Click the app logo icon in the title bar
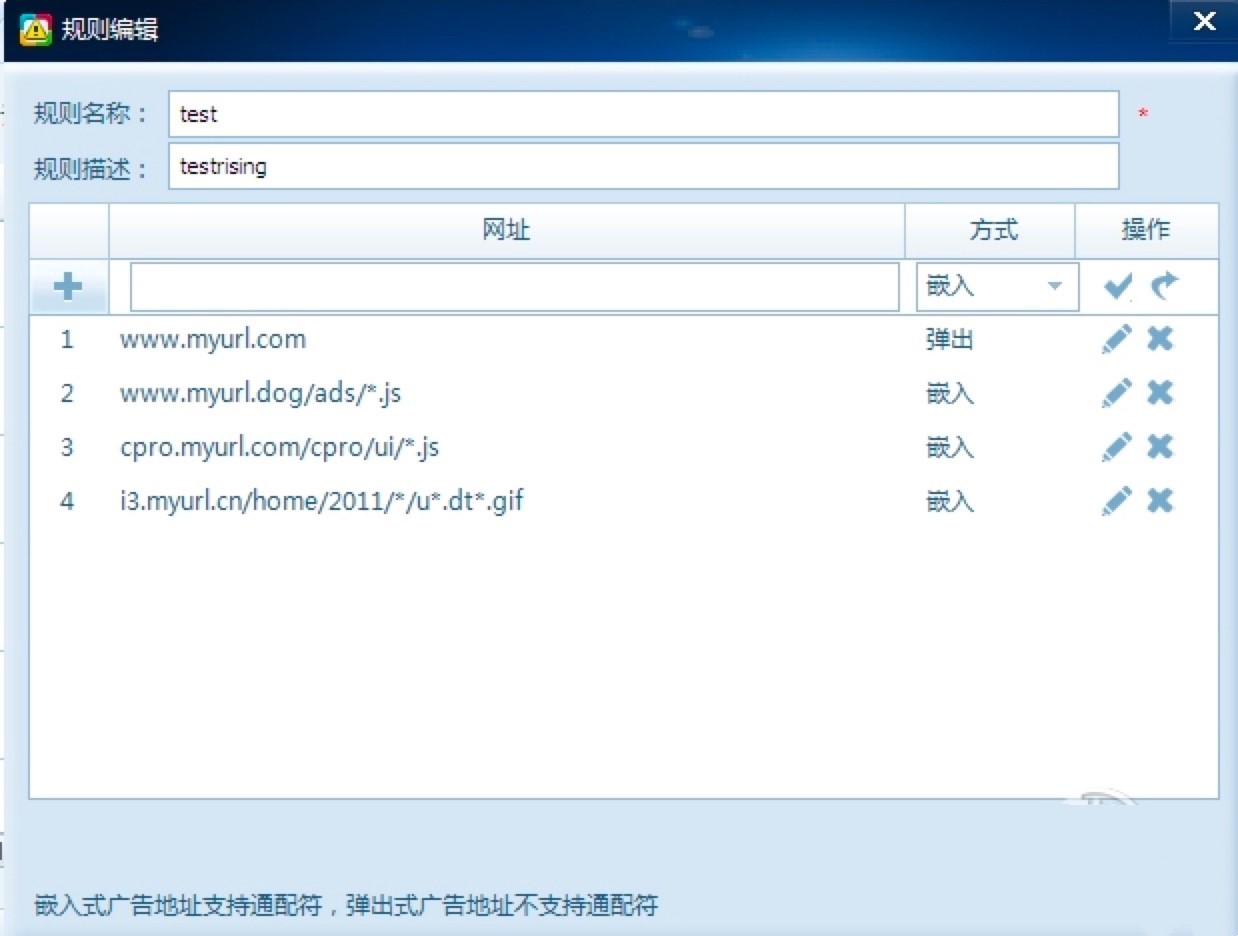 (x=36, y=30)
